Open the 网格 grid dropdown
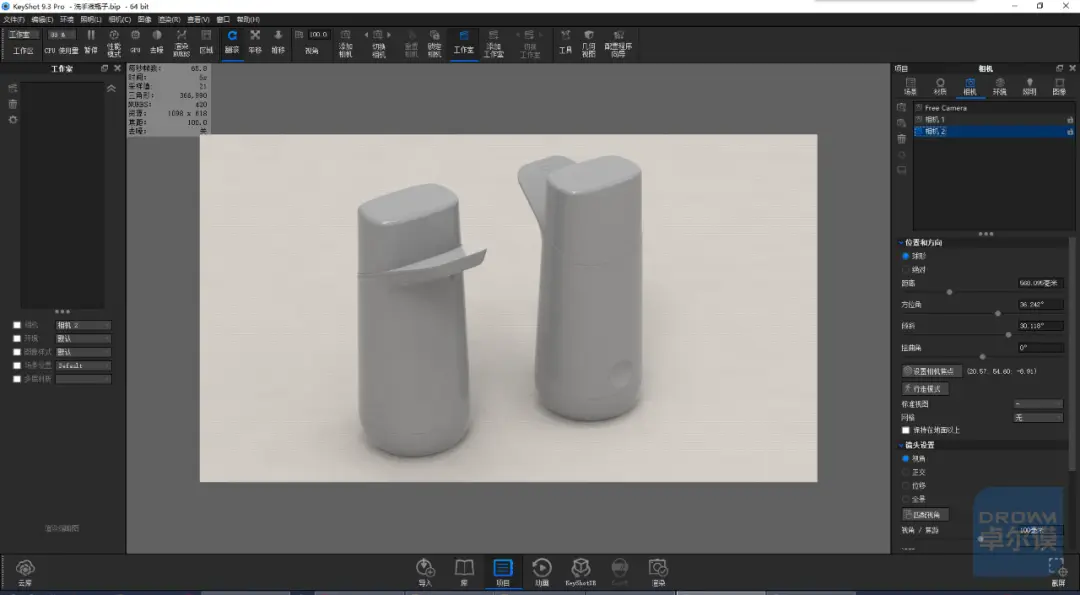This screenshot has width=1080, height=595. [1038, 417]
